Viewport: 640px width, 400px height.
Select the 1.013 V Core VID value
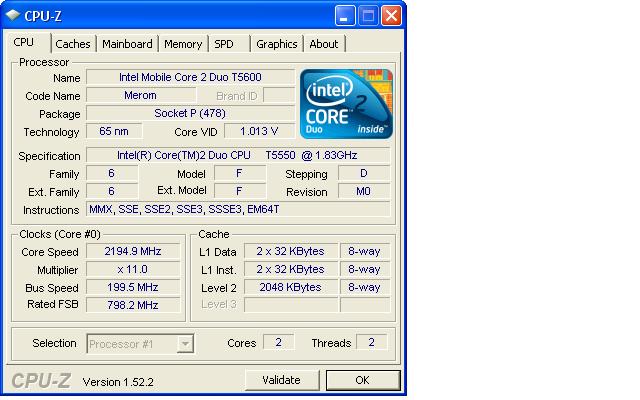point(260,131)
